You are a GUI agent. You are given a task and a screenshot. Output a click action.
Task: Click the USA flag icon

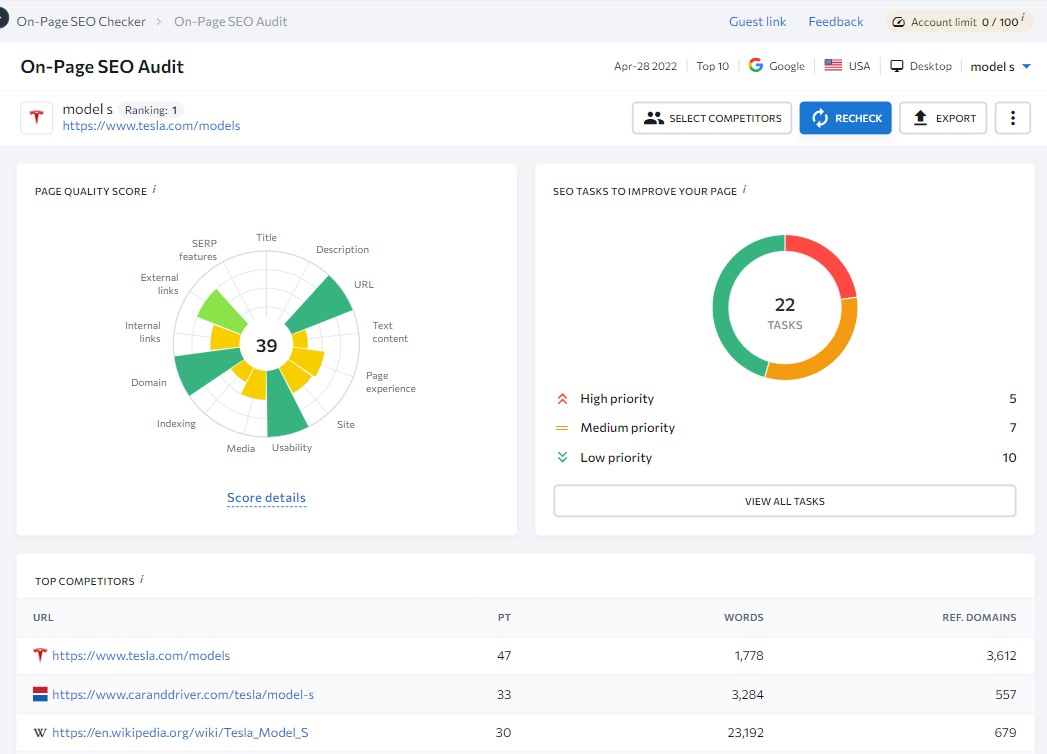tap(833, 65)
